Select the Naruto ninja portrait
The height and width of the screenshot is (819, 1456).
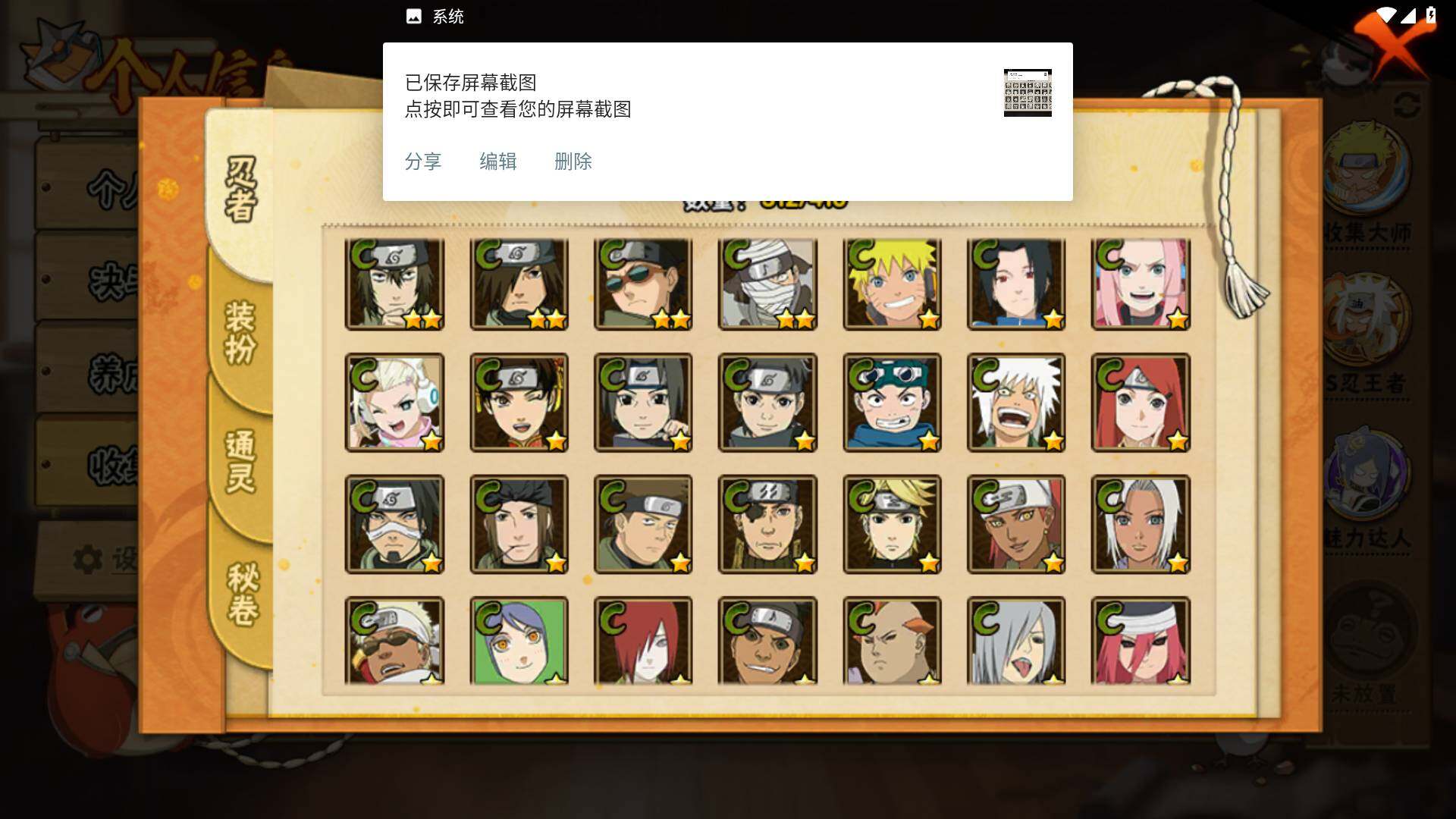[892, 284]
